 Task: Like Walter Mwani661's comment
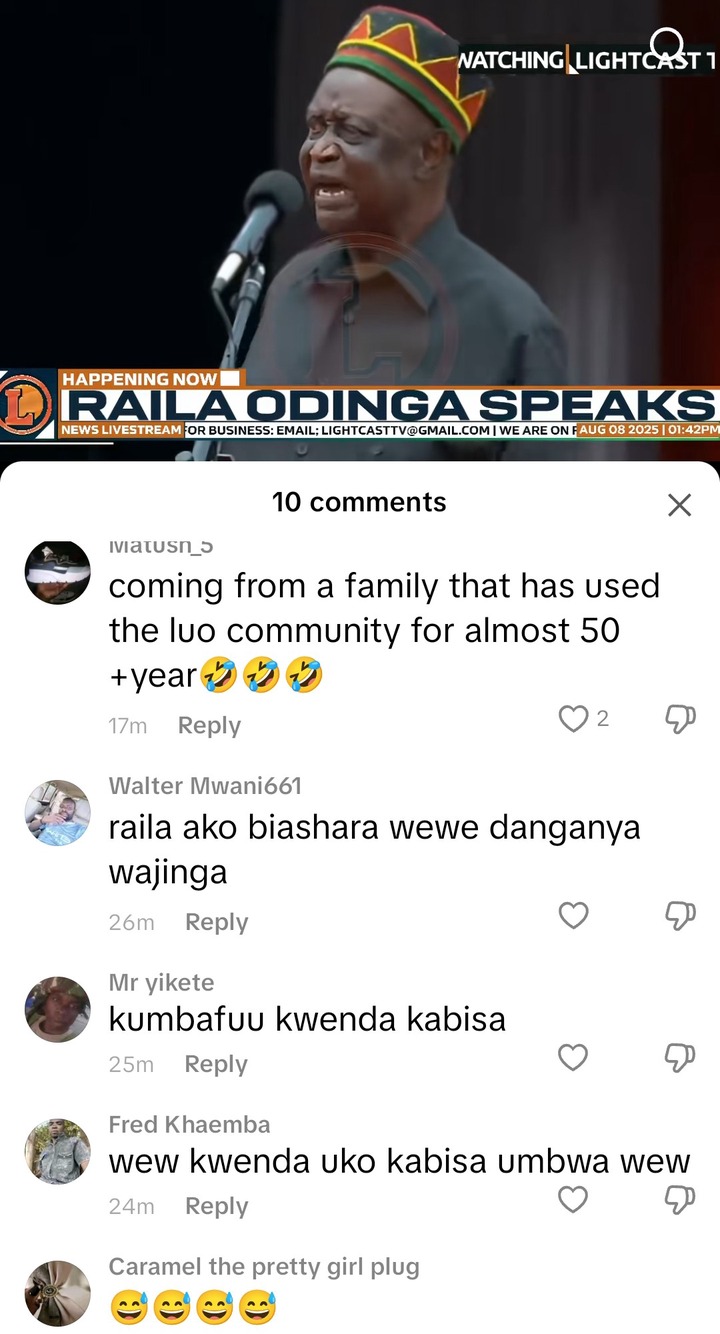(573, 915)
